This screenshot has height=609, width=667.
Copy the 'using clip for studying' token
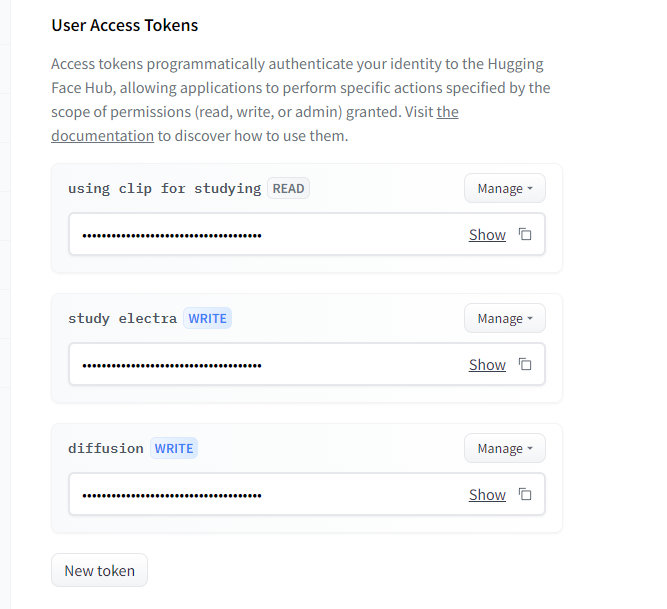pyautogui.click(x=525, y=234)
